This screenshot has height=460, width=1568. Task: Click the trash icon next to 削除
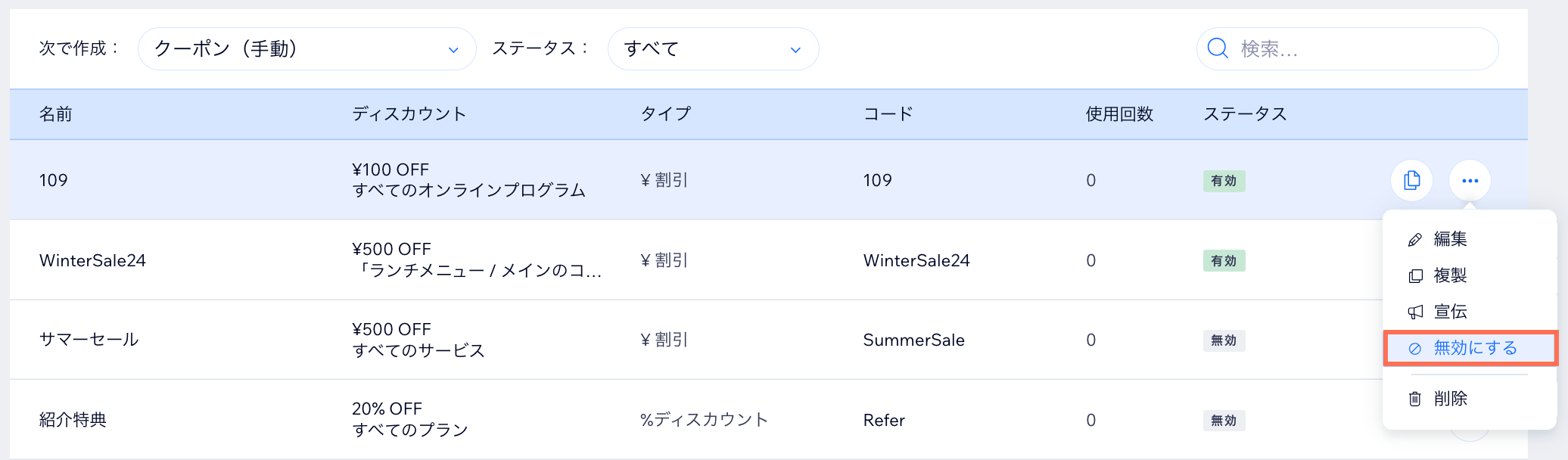(x=1415, y=399)
